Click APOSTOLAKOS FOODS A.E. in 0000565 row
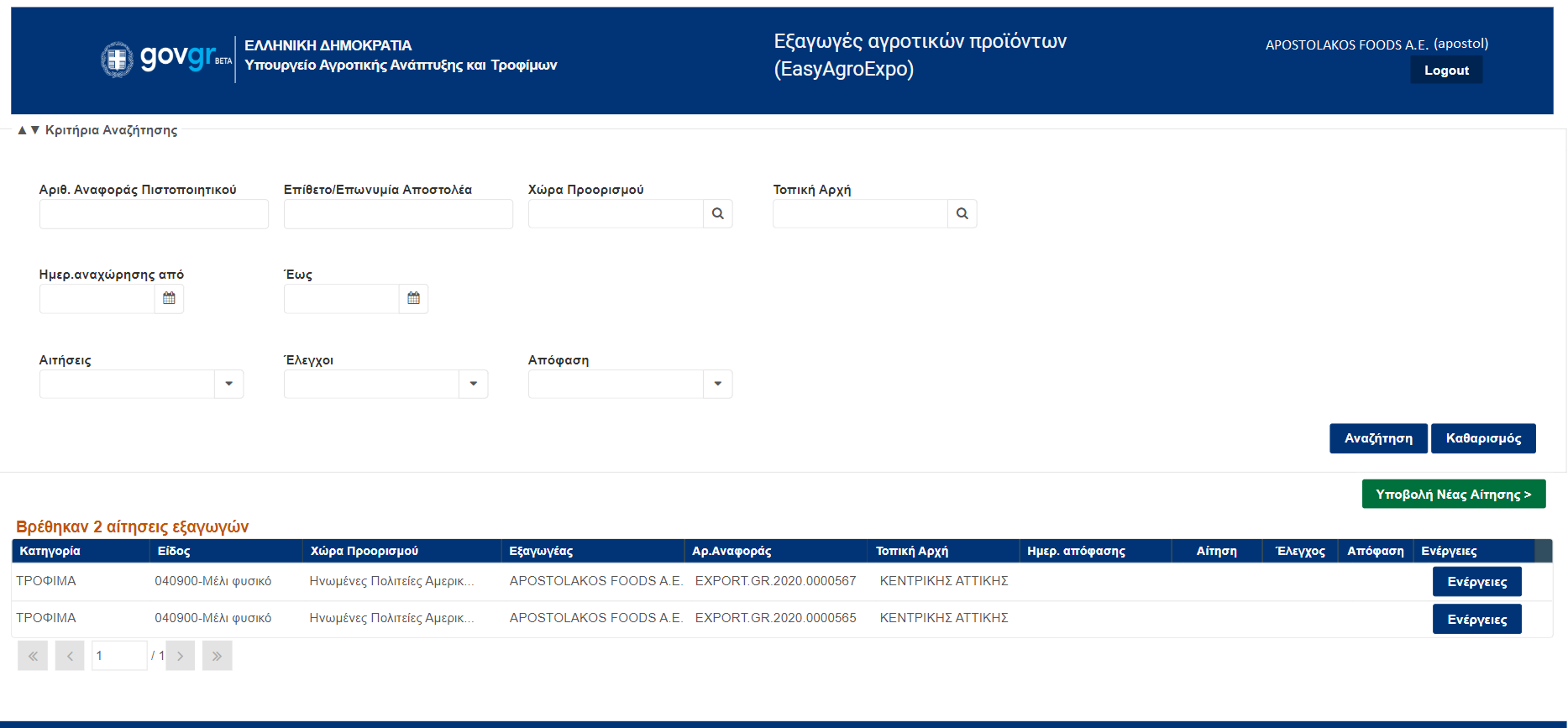Image resolution: width=1568 pixels, height=728 pixels. click(x=596, y=618)
